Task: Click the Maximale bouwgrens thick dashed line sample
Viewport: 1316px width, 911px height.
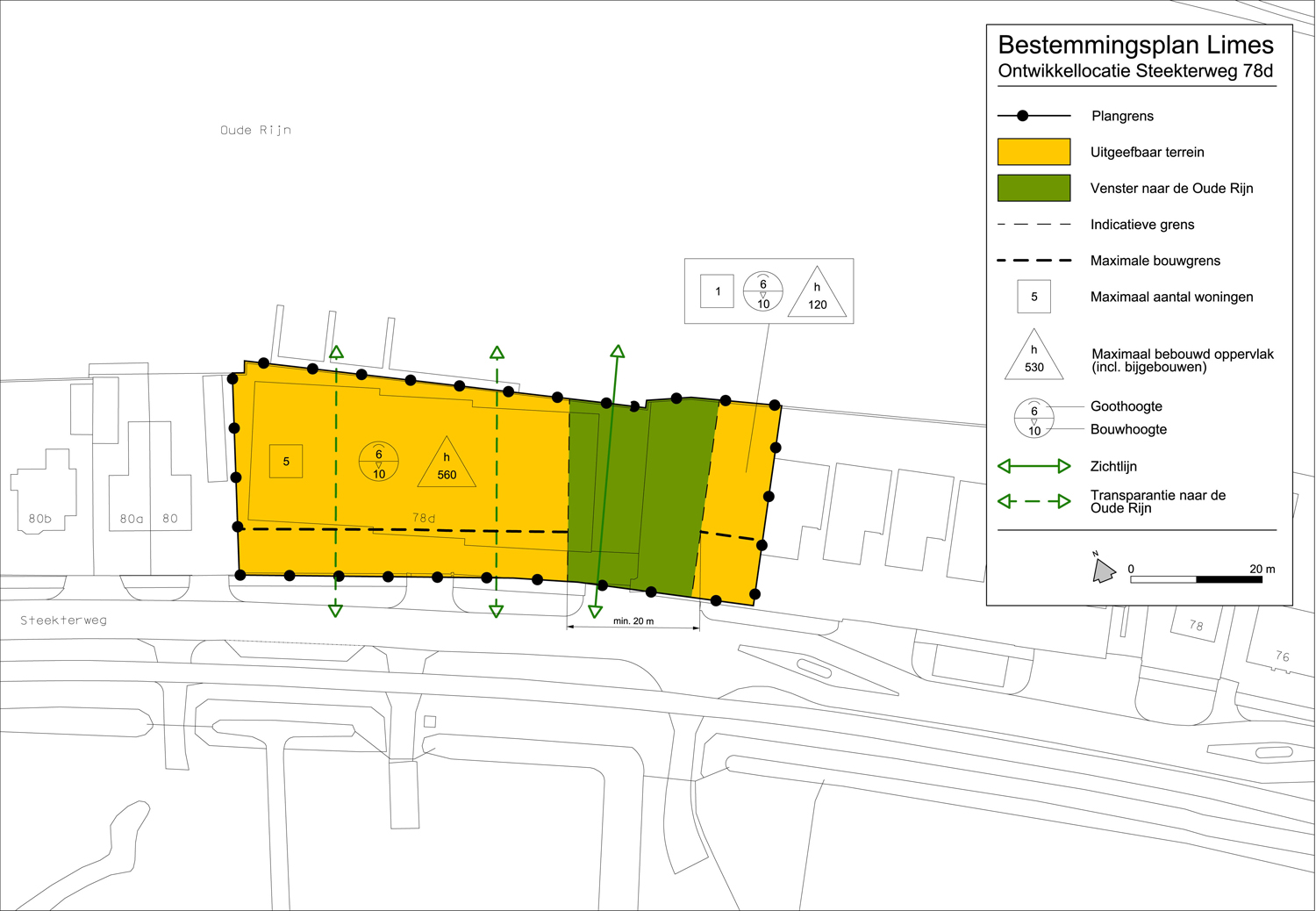Action: [1034, 261]
